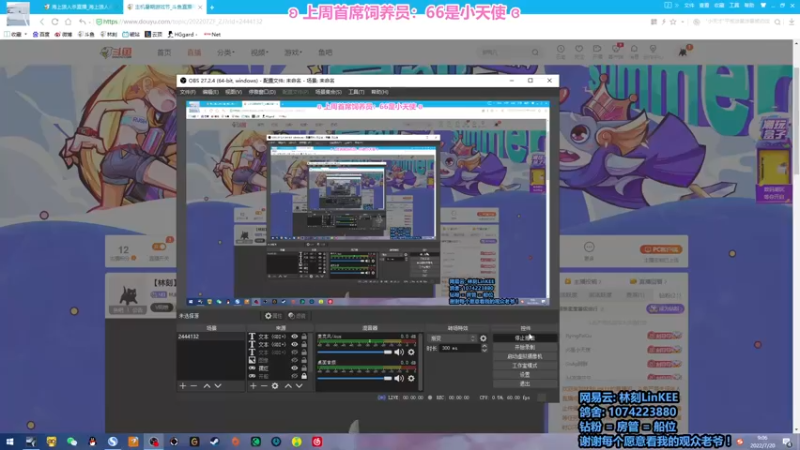Viewport: 800px width, 450px height.
Task: Click transition duration stepper arrows
Action: pos(484,348)
